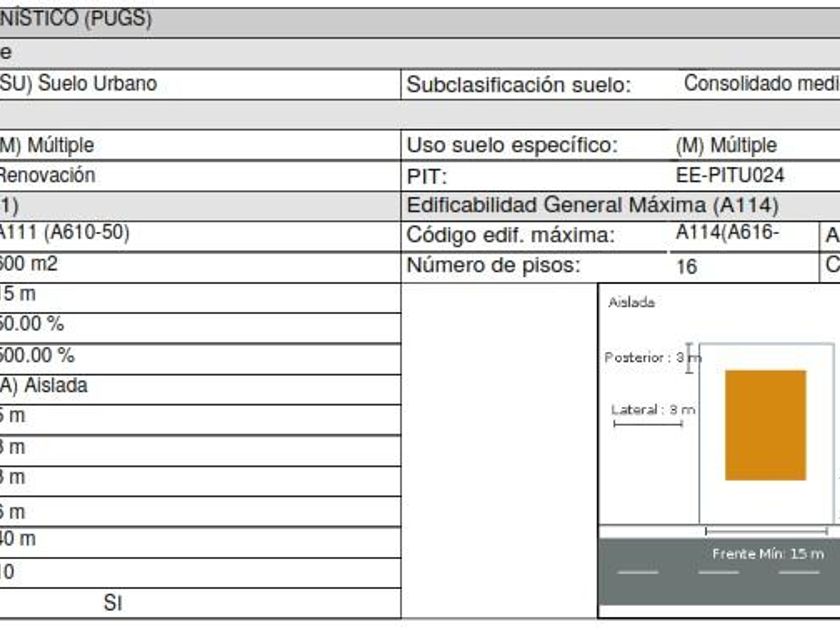Click the 'Lateral : 3 m' diagram label
The width and height of the screenshot is (840, 630).
(x=652, y=409)
